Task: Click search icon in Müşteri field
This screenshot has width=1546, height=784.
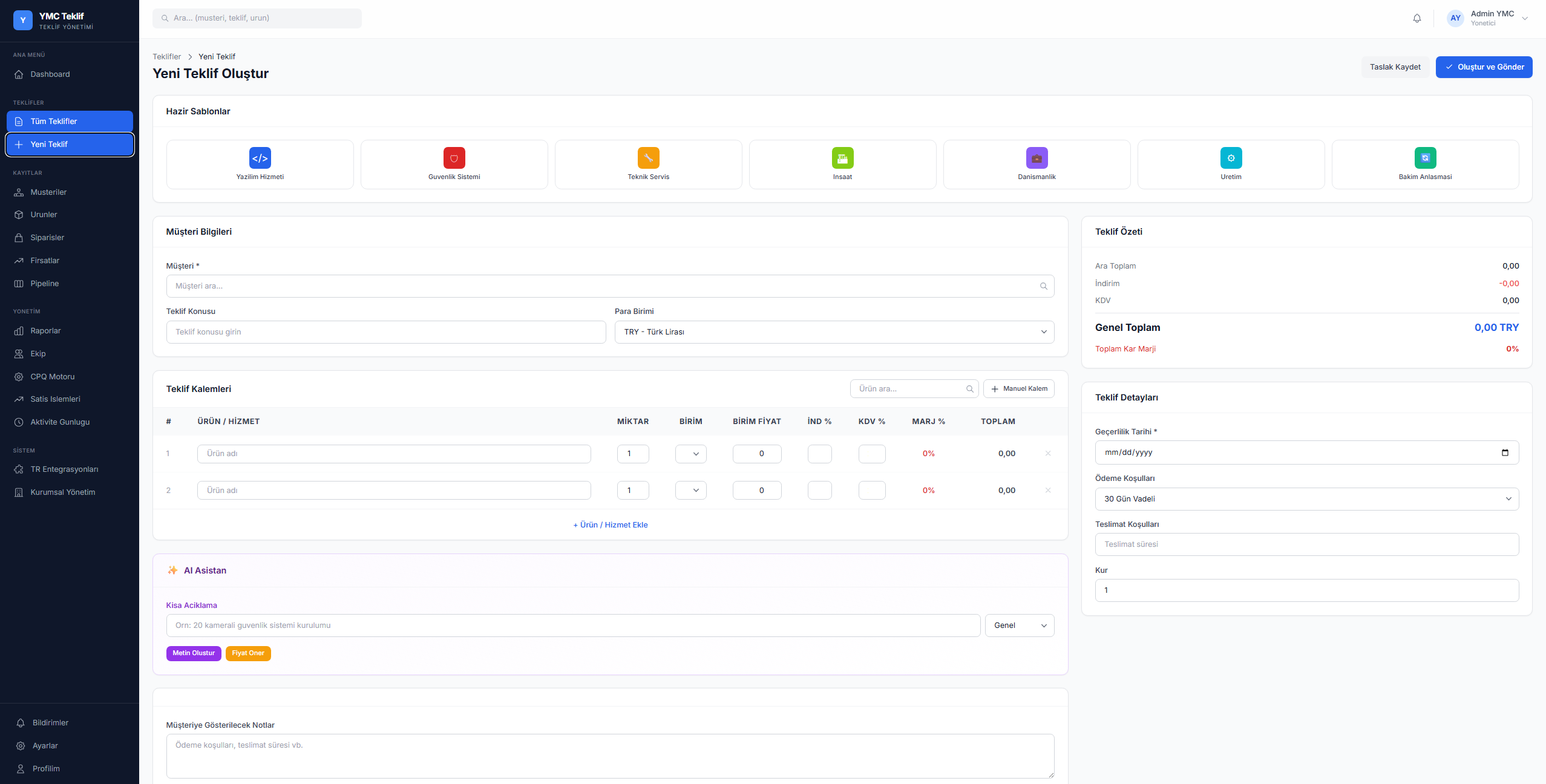Action: coord(1044,286)
